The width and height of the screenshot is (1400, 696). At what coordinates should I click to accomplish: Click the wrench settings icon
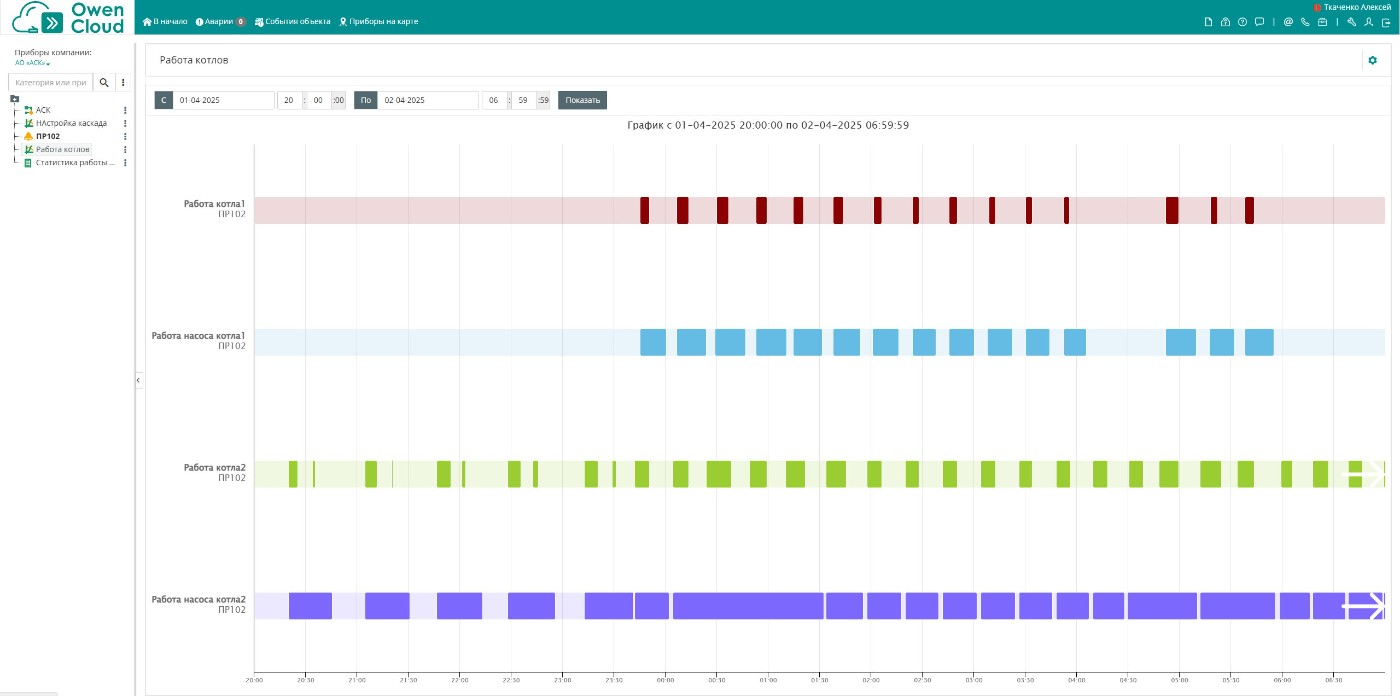[x=1352, y=21]
